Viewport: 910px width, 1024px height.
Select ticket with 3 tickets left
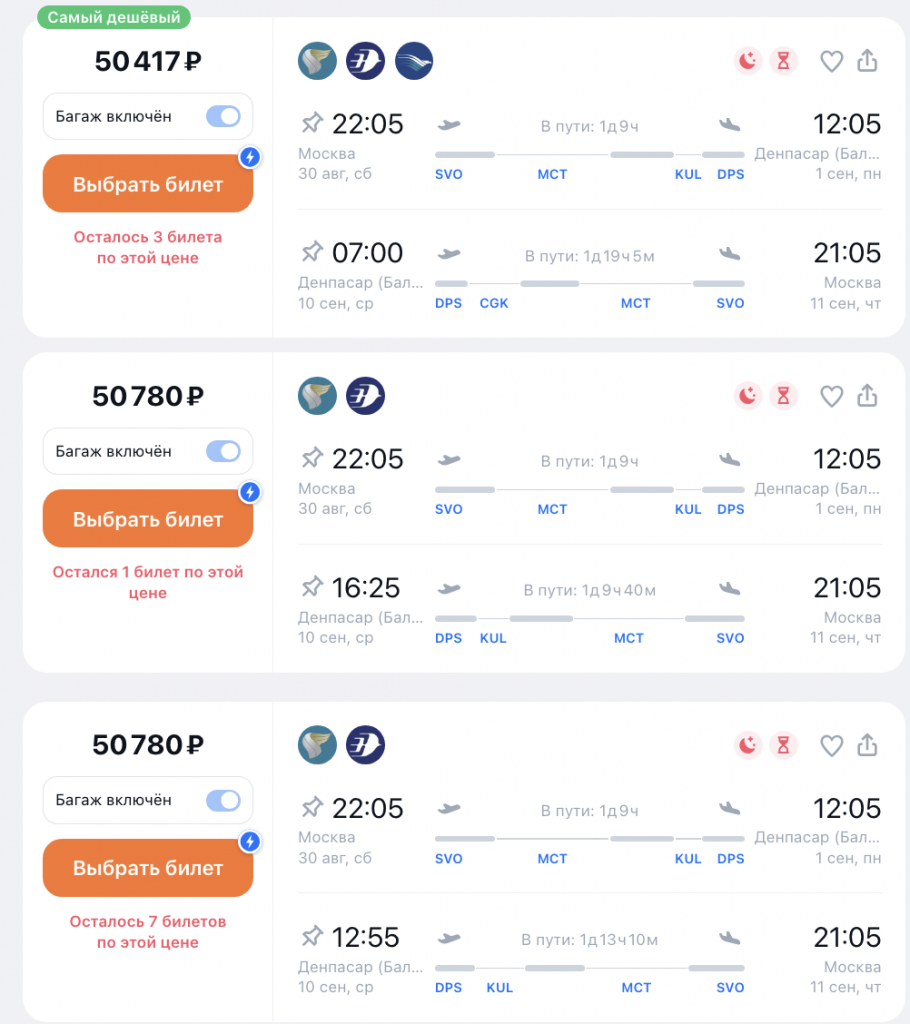tap(148, 184)
